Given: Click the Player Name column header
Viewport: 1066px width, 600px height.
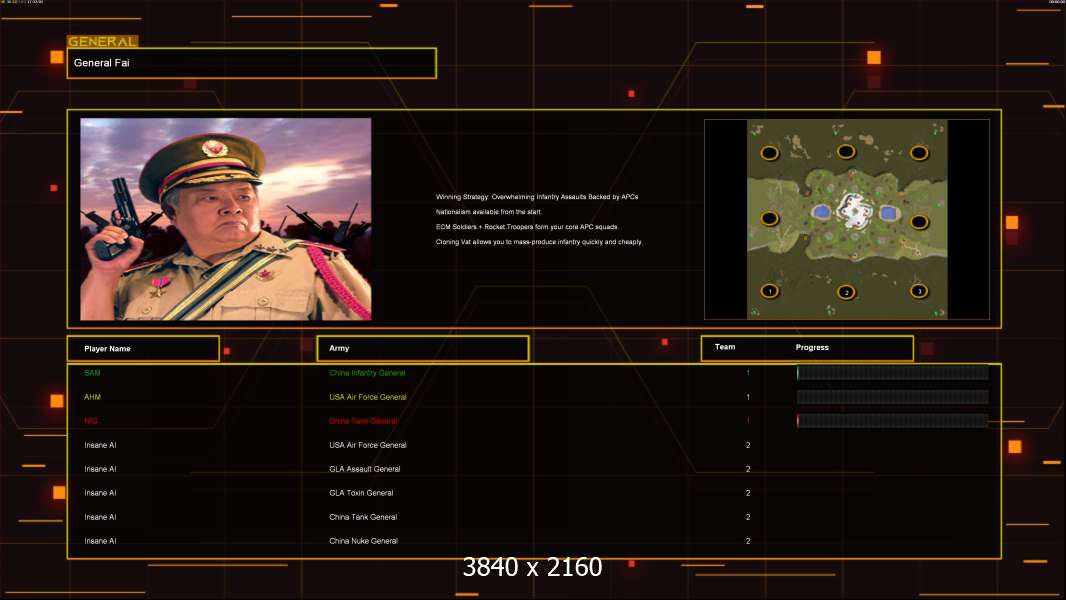Looking at the screenshot, I should coord(143,348).
